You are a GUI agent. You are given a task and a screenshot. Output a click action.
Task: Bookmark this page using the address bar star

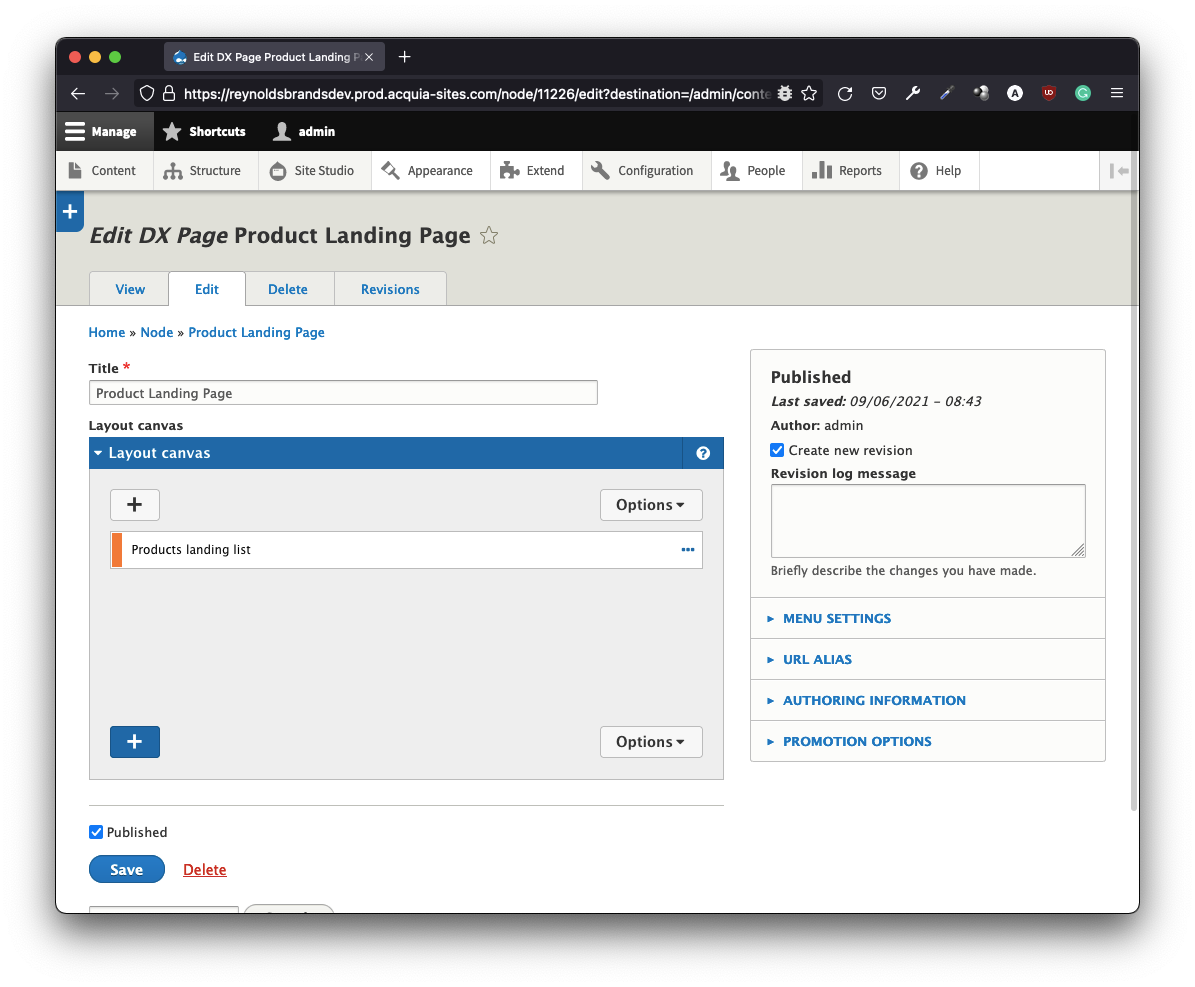809,93
